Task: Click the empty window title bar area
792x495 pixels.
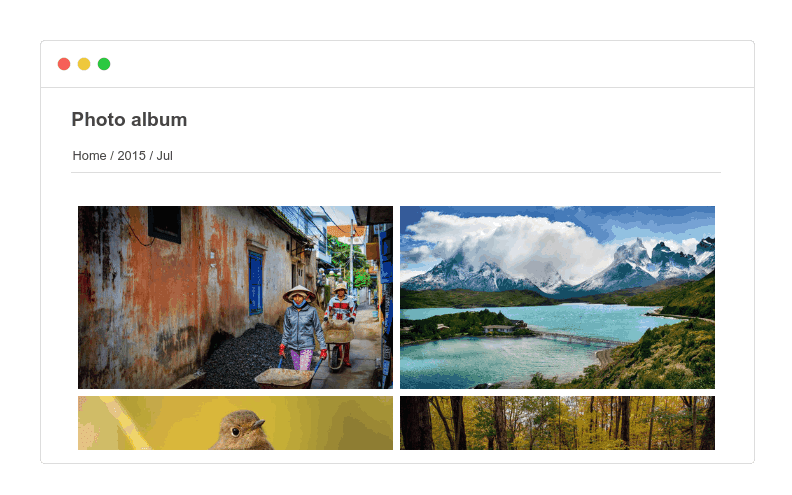Action: point(429,64)
